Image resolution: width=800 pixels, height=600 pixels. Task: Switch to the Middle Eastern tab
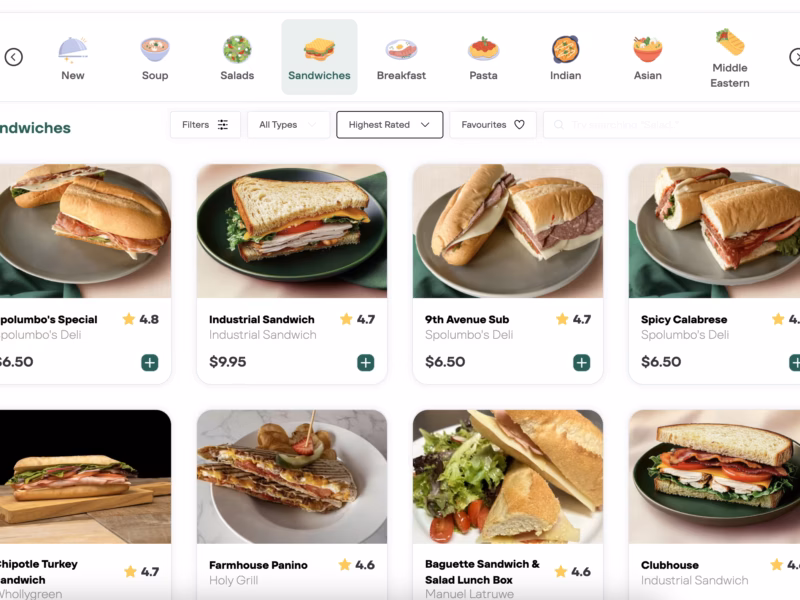click(x=730, y=57)
